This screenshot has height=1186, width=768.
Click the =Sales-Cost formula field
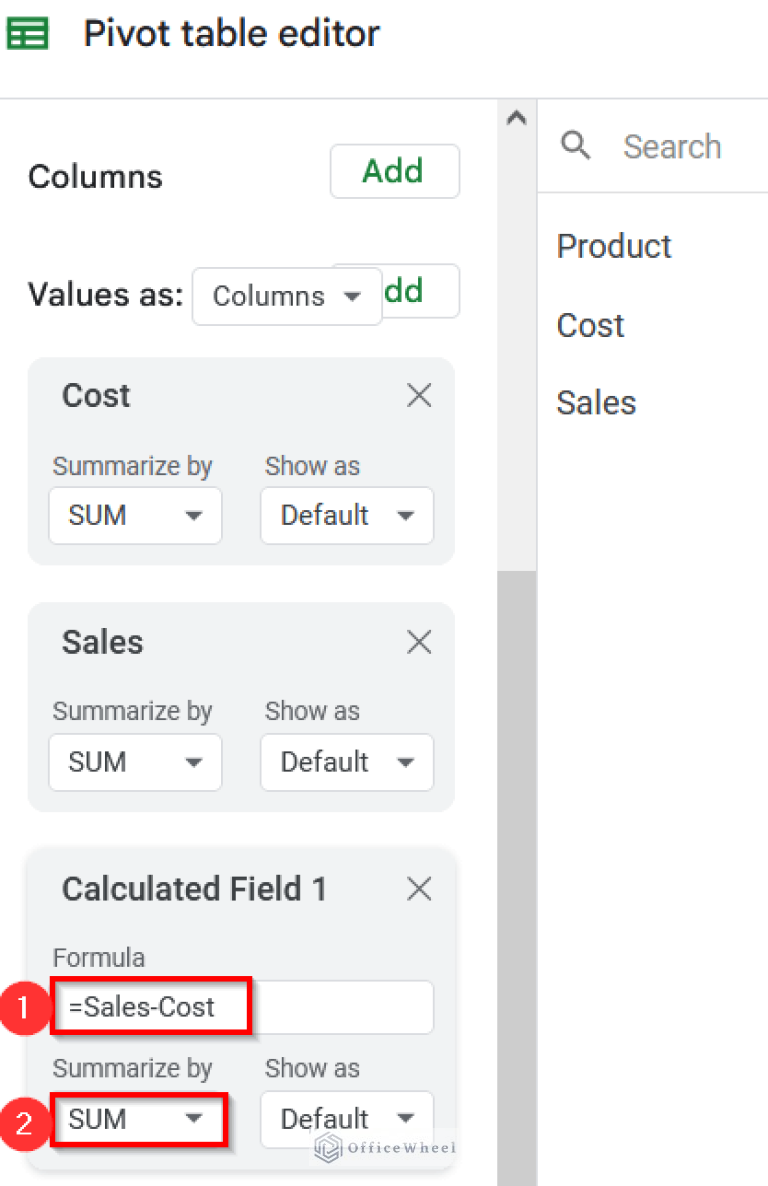240,1007
